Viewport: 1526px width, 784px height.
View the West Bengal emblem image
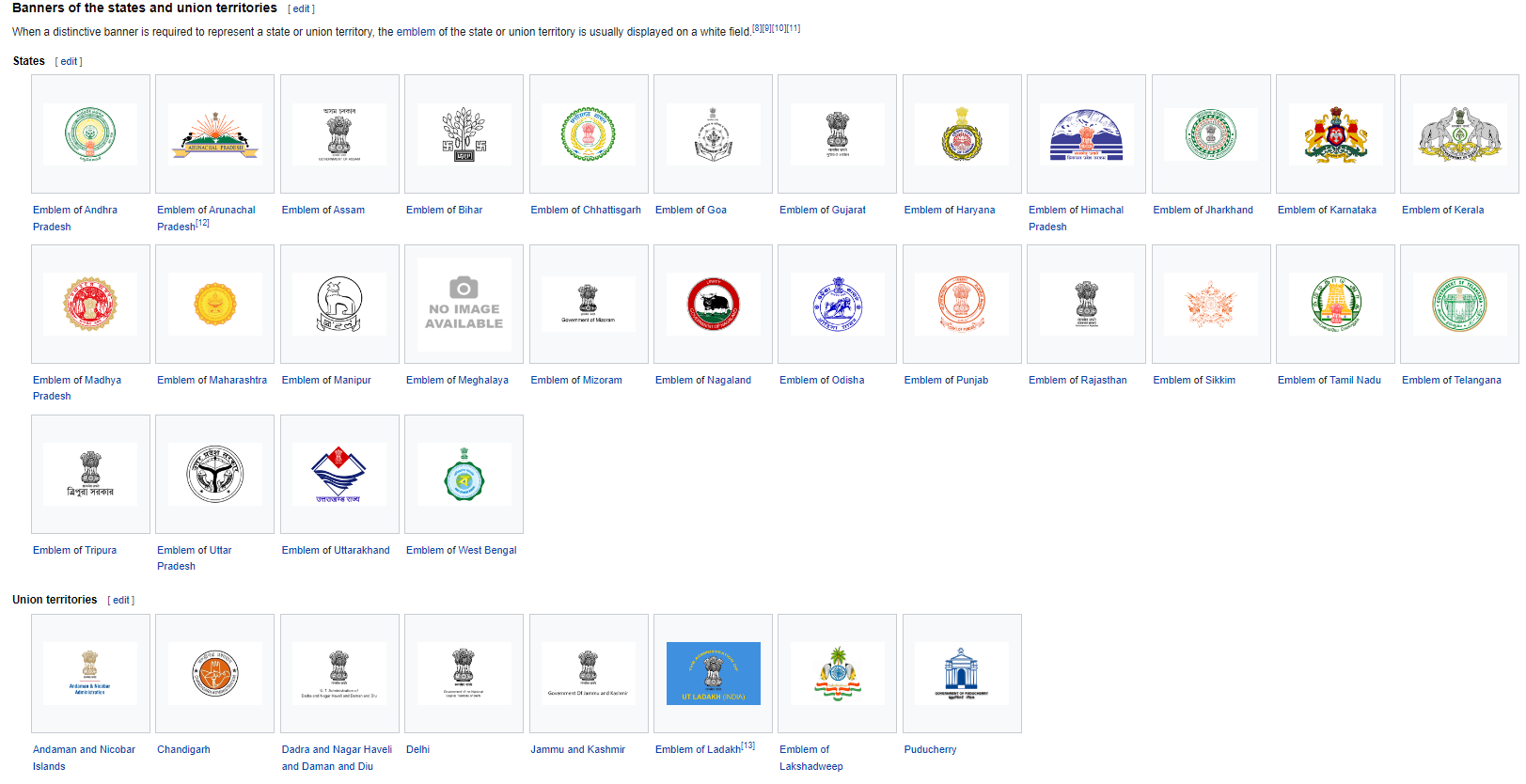(x=464, y=475)
